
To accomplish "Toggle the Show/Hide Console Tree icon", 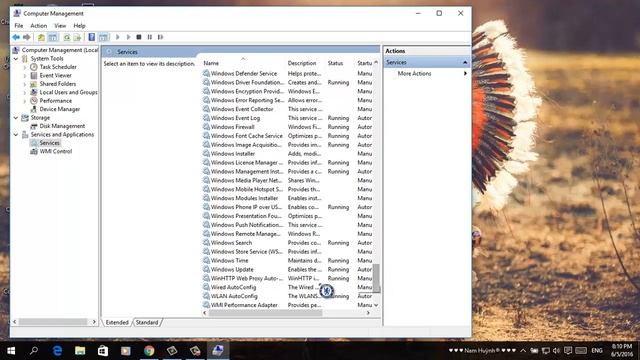I will pos(53,37).
